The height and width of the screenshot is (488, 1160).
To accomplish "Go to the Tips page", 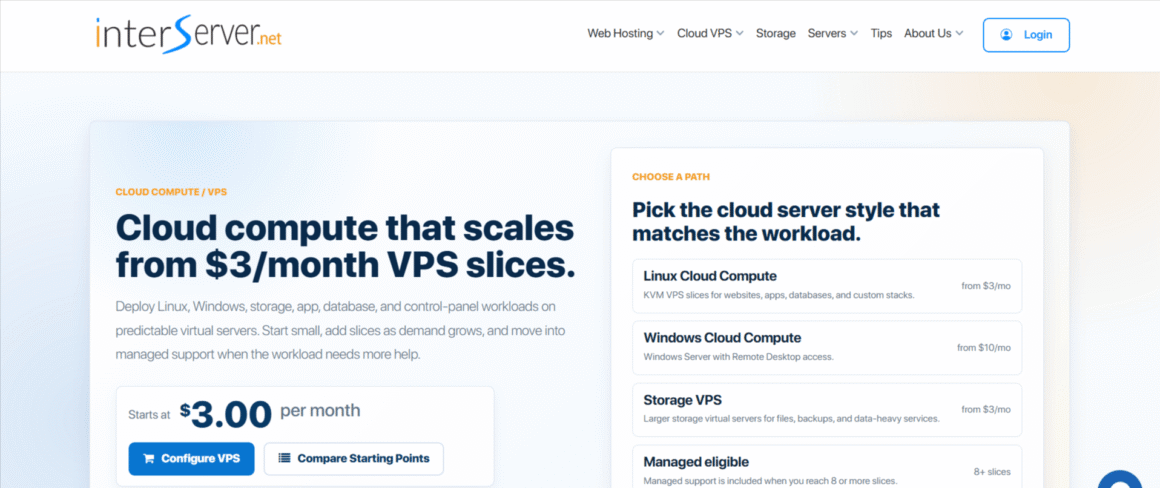I will (881, 33).
